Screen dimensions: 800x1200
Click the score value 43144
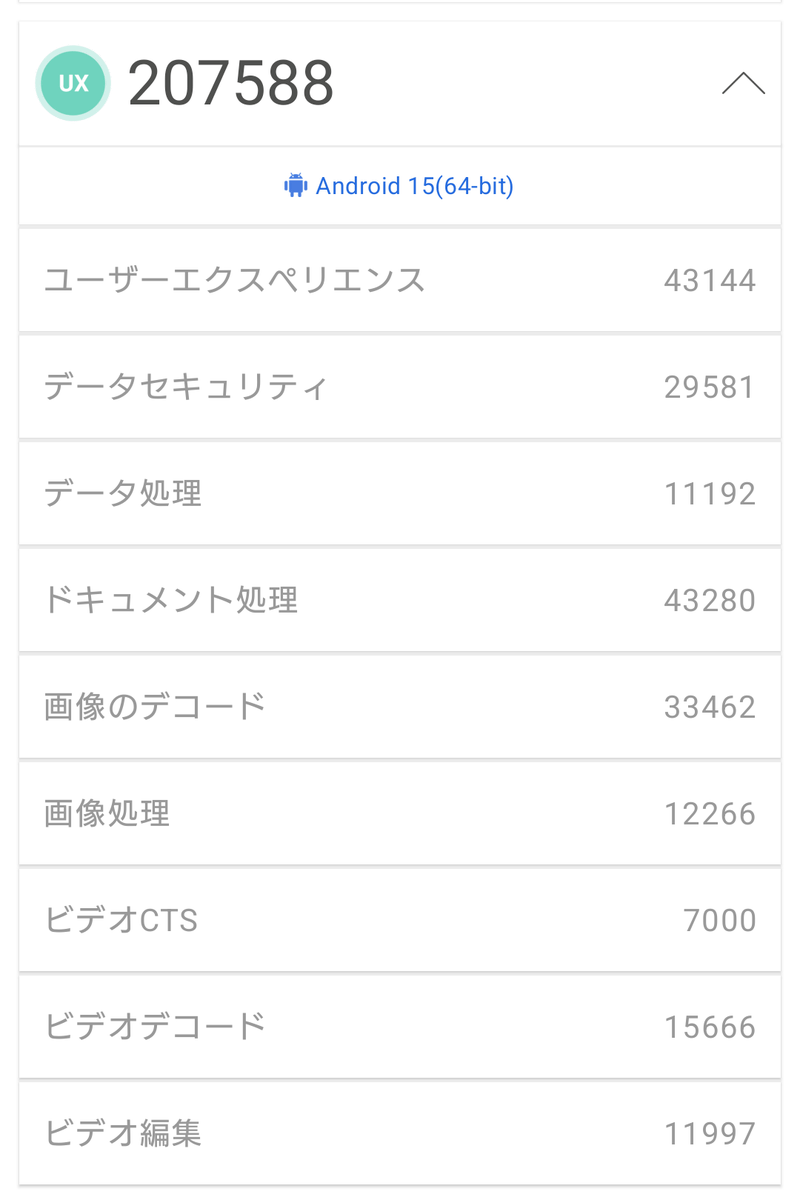click(x=709, y=280)
